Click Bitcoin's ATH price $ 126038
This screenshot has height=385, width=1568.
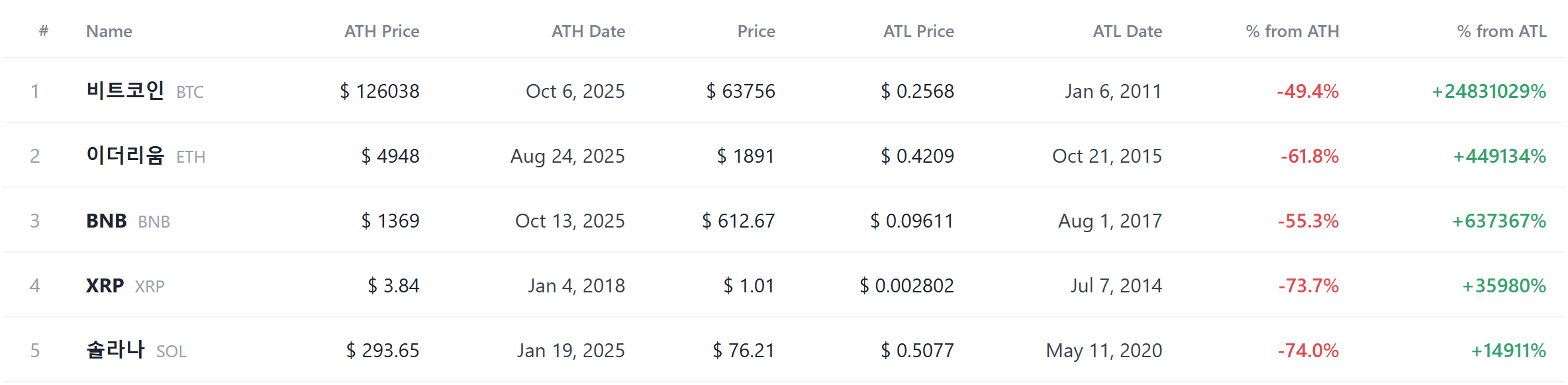[379, 91]
